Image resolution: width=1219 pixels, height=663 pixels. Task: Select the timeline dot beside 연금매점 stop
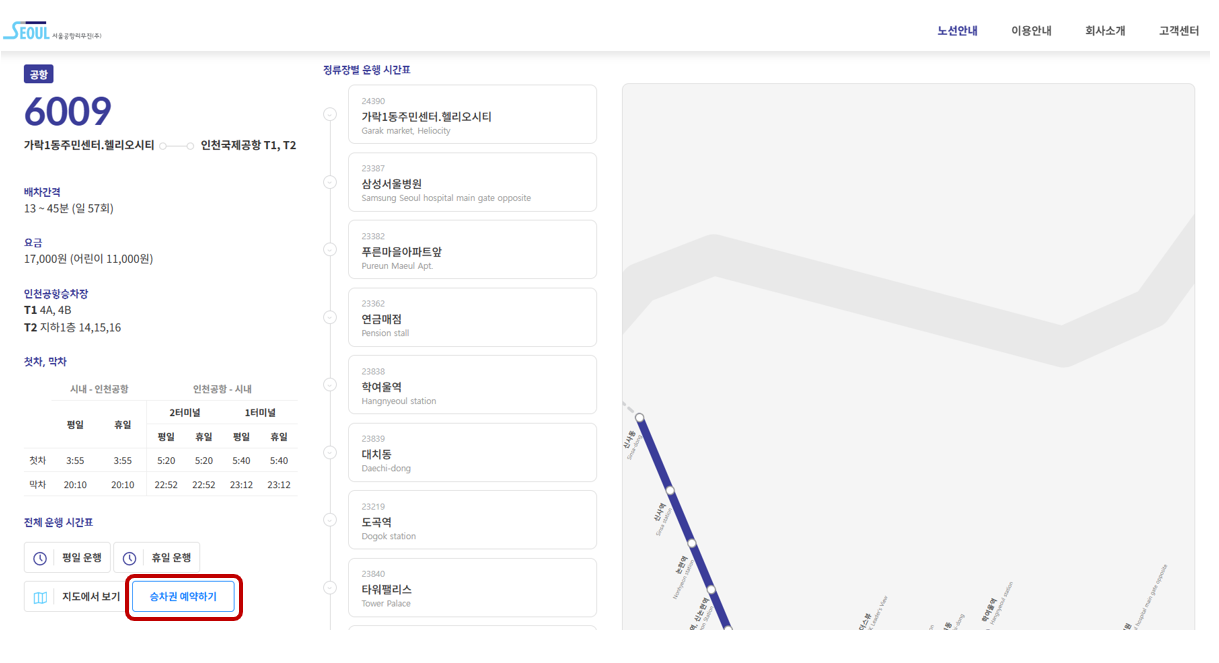pos(330,317)
